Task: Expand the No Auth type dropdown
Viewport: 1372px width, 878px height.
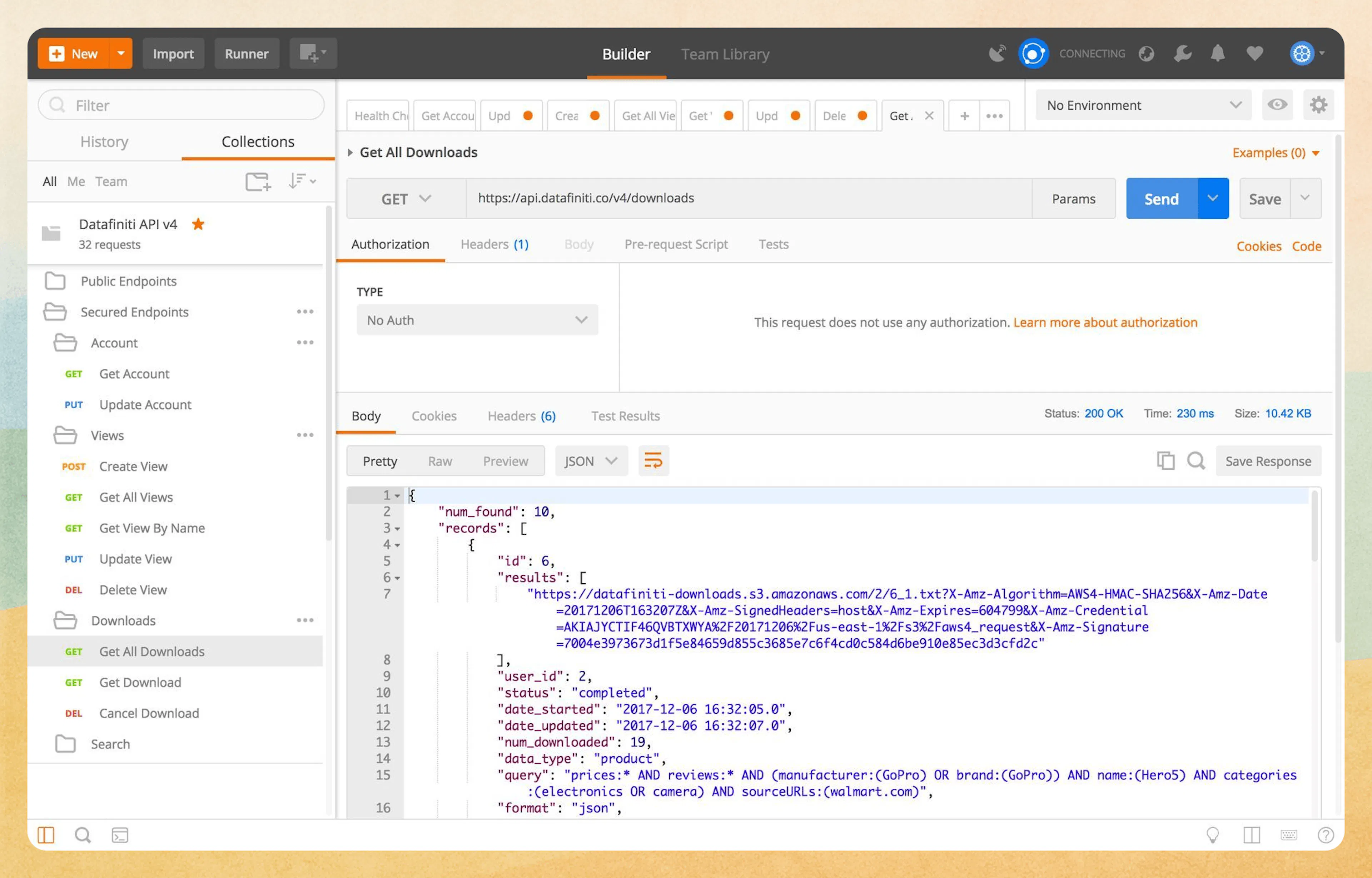Action: click(x=477, y=320)
